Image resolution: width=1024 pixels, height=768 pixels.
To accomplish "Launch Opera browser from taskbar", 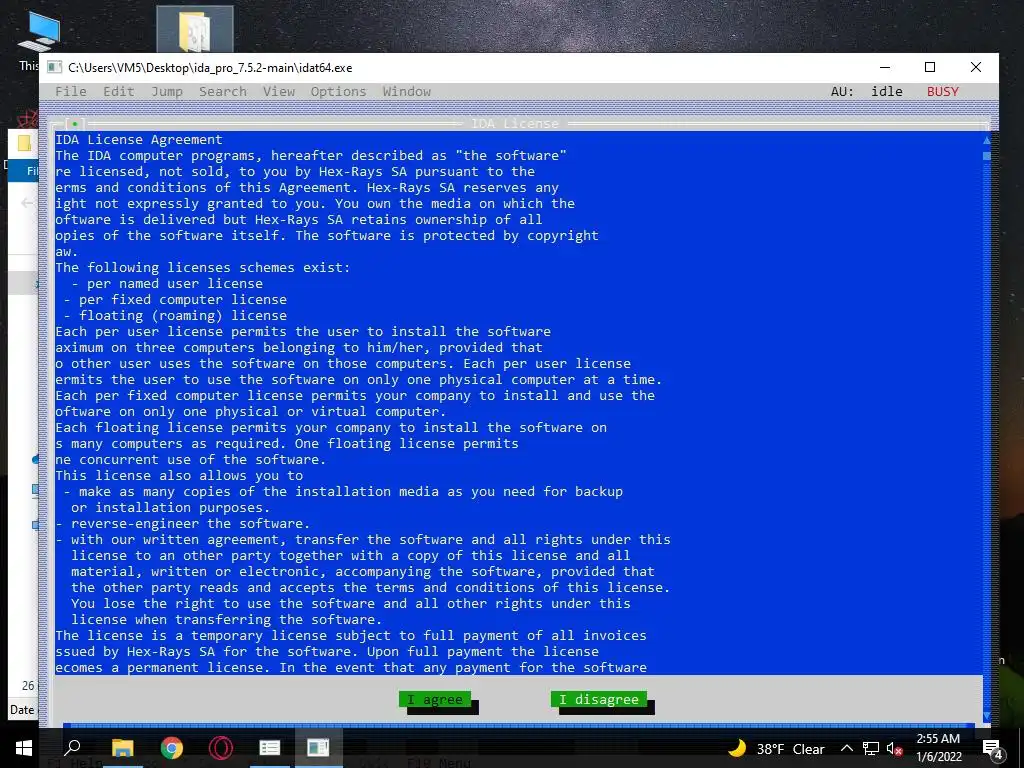I will (x=221, y=748).
